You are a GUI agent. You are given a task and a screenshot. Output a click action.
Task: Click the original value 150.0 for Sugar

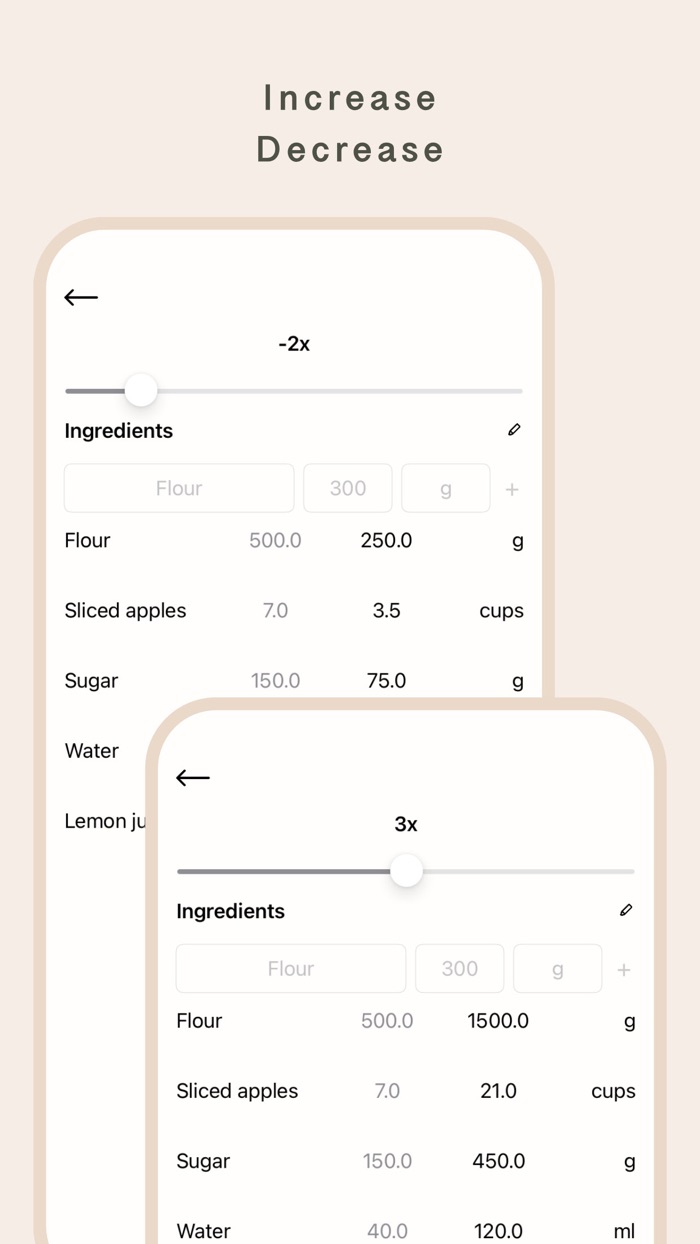pos(275,680)
